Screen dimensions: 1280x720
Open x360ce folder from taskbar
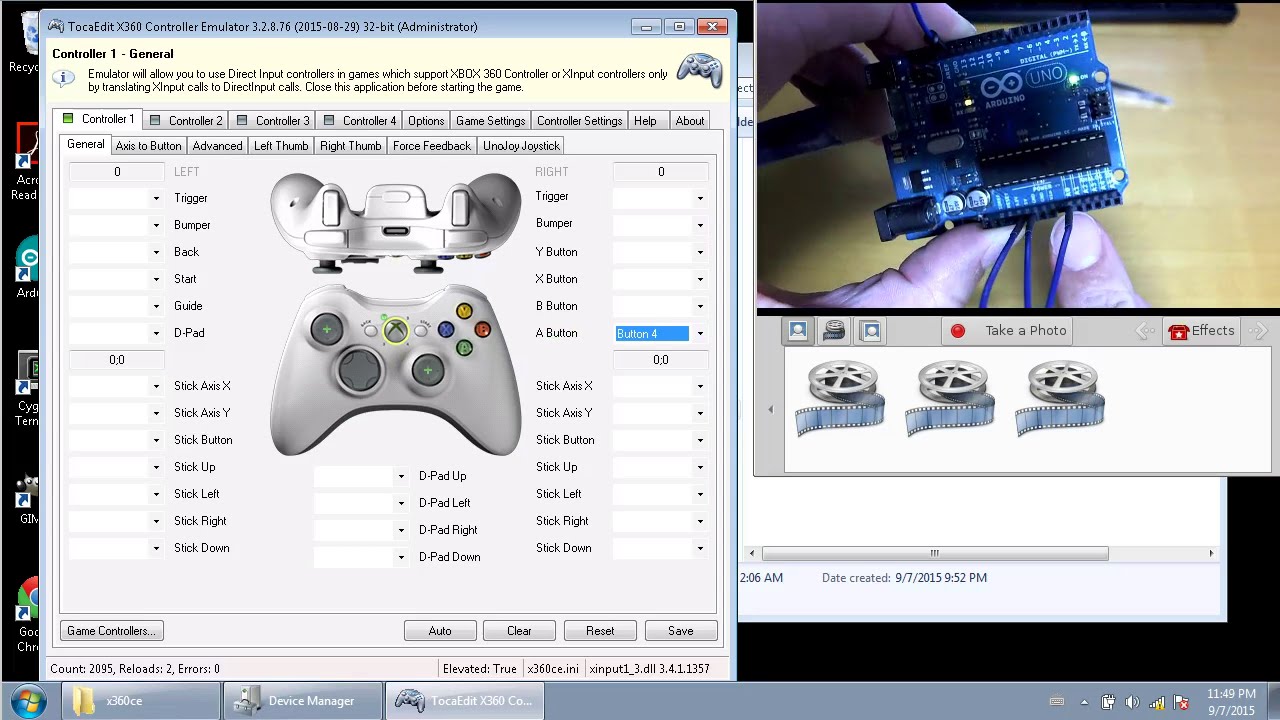click(x=141, y=701)
